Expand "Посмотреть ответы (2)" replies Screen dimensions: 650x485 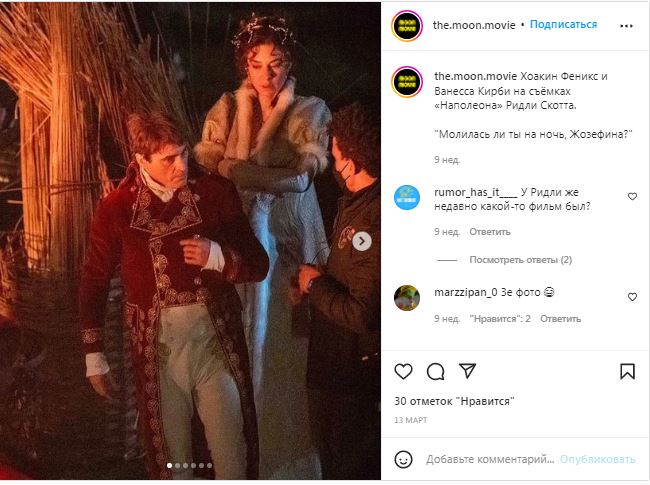(519, 260)
